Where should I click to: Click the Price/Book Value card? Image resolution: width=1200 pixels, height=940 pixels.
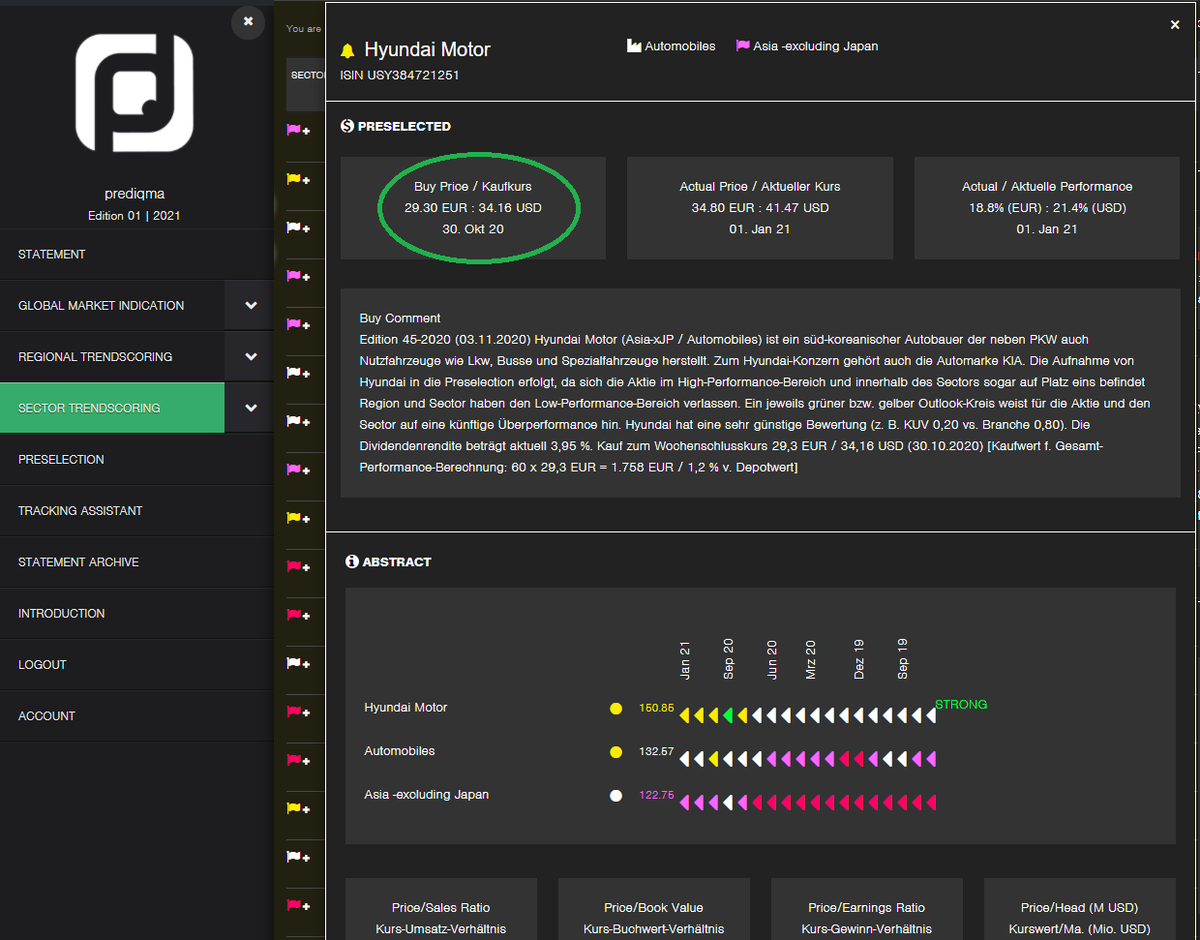[x=654, y=909]
